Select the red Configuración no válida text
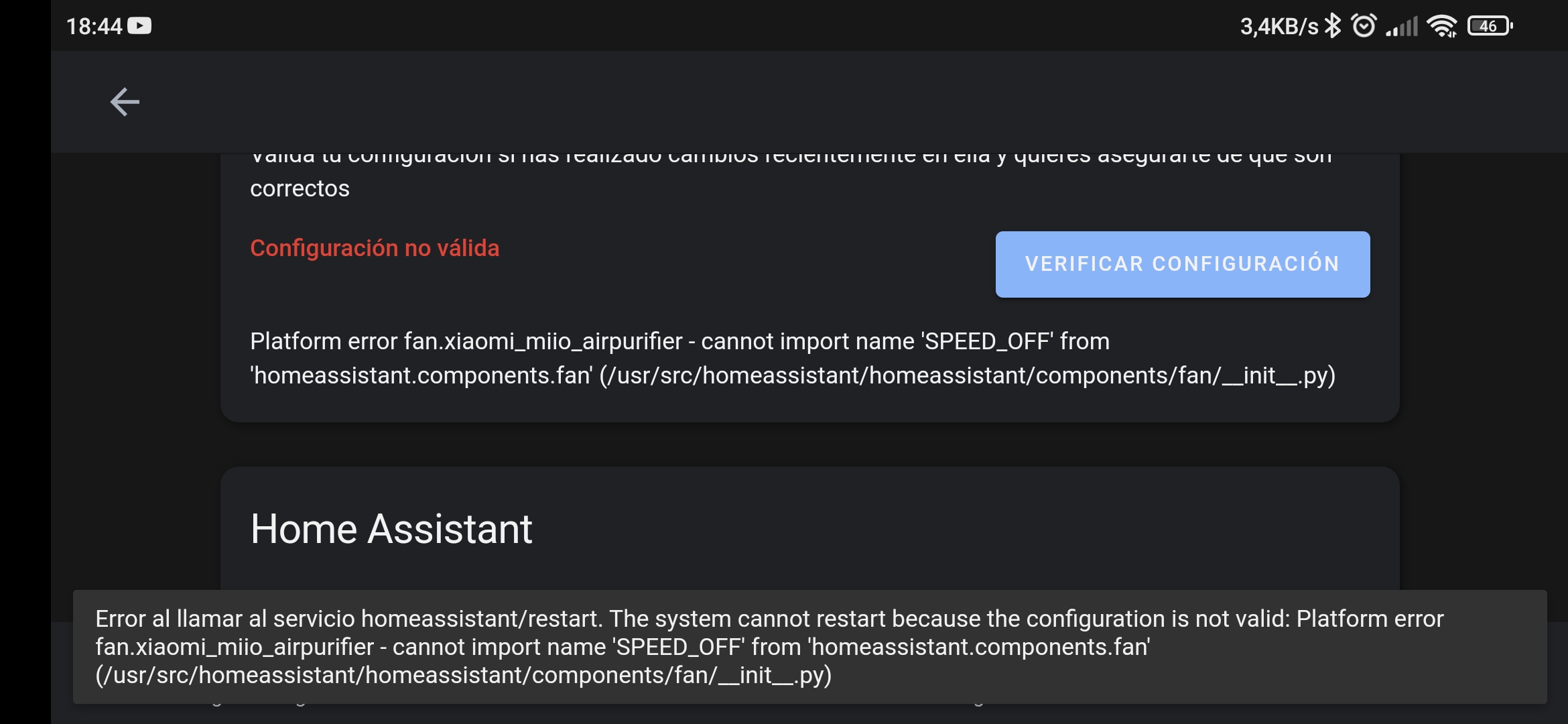This screenshot has width=1568, height=724. click(375, 248)
